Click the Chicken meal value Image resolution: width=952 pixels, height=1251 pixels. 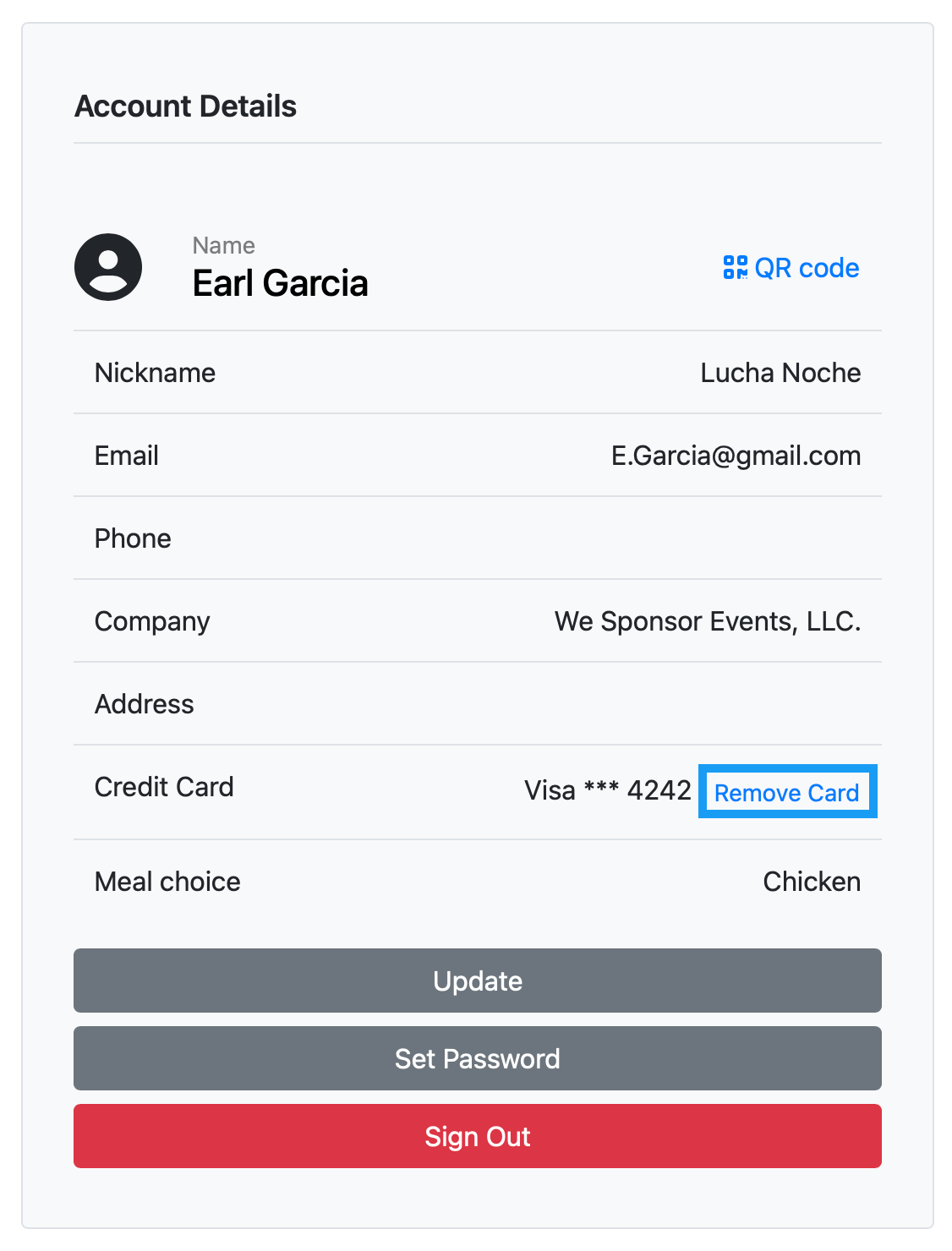[811, 882]
